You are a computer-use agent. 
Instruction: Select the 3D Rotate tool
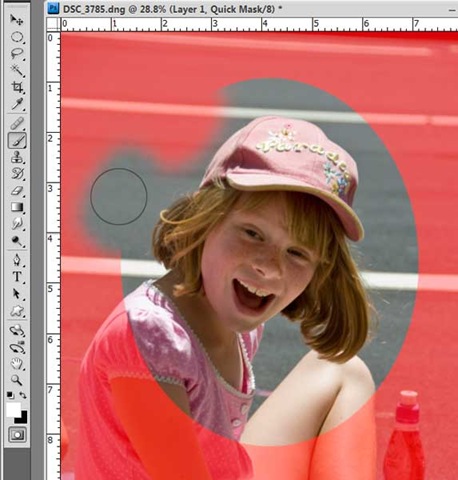[x=17, y=331]
